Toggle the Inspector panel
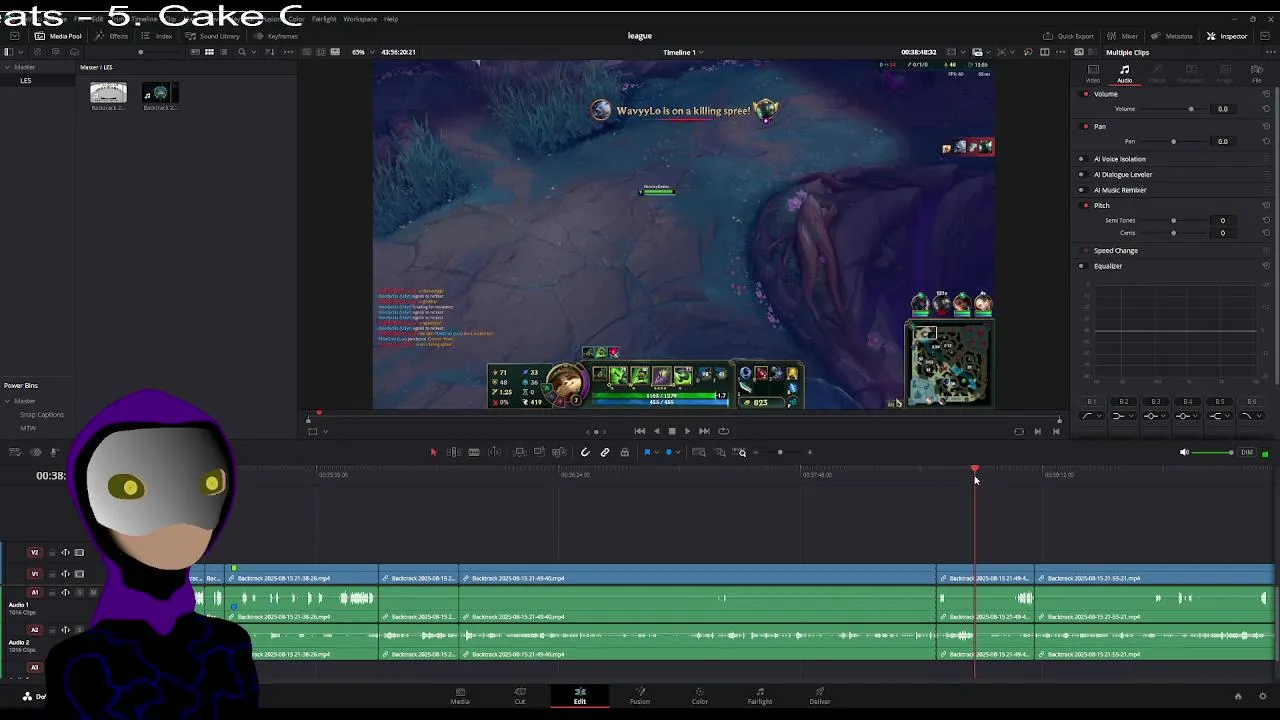Image resolution: width=1280 pixels, height=720 pixels. pos(1227,36)
